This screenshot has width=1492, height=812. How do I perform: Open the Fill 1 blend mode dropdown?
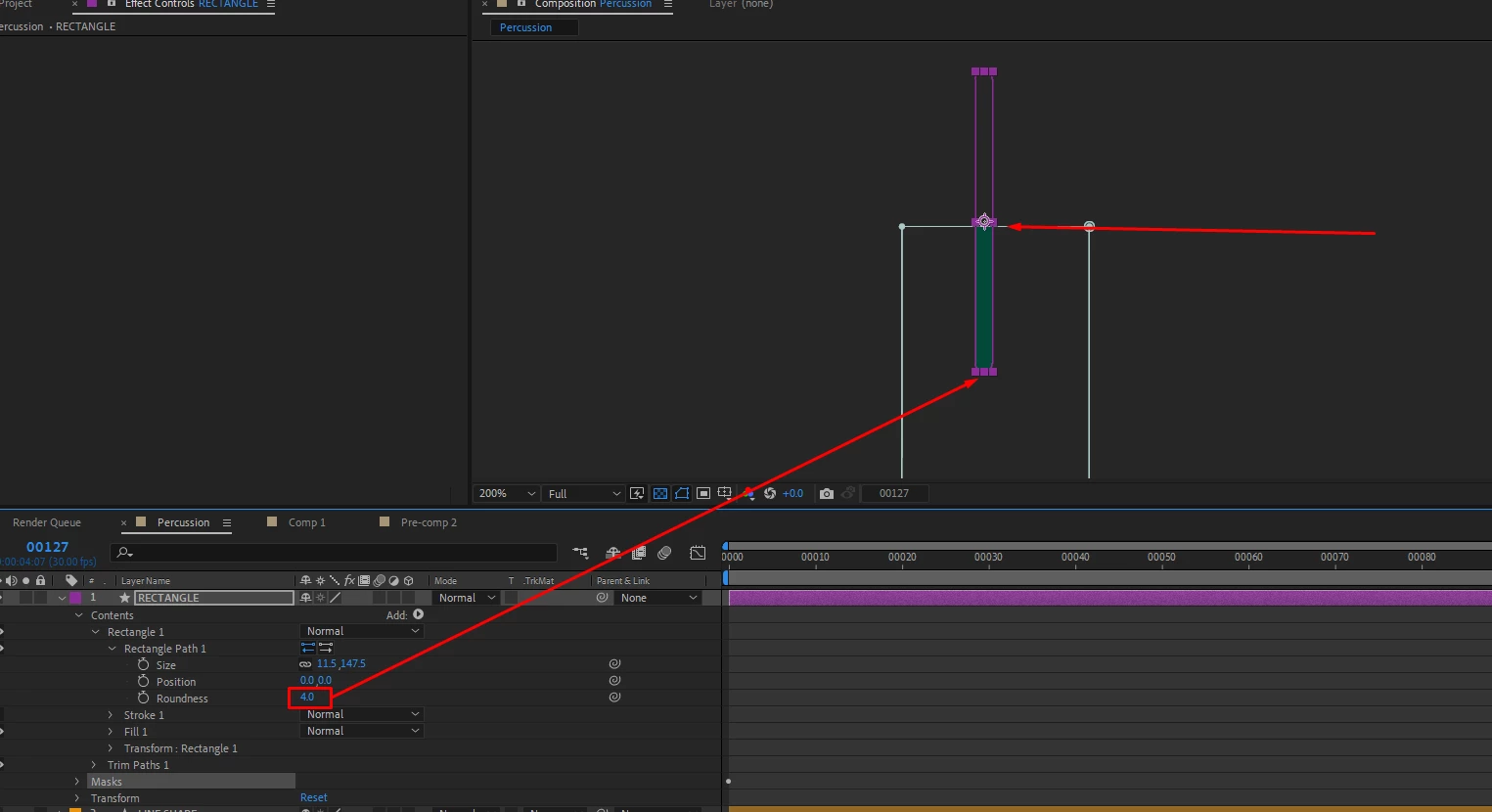[361, 731]
